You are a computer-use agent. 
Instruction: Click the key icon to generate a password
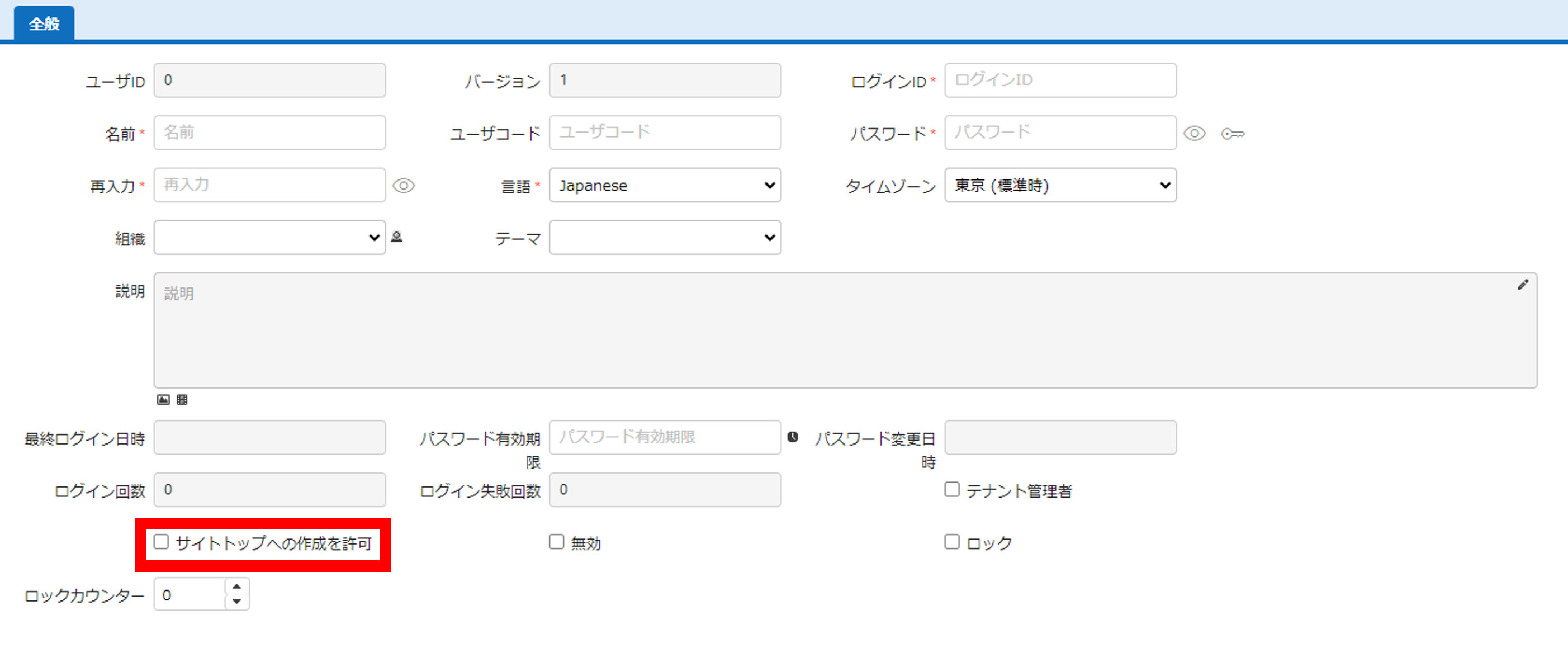1233,134
